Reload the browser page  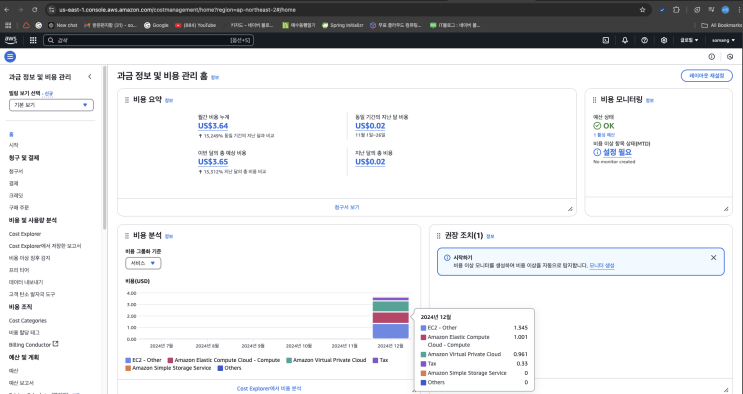pyautogui.click(x=35, y=9)
